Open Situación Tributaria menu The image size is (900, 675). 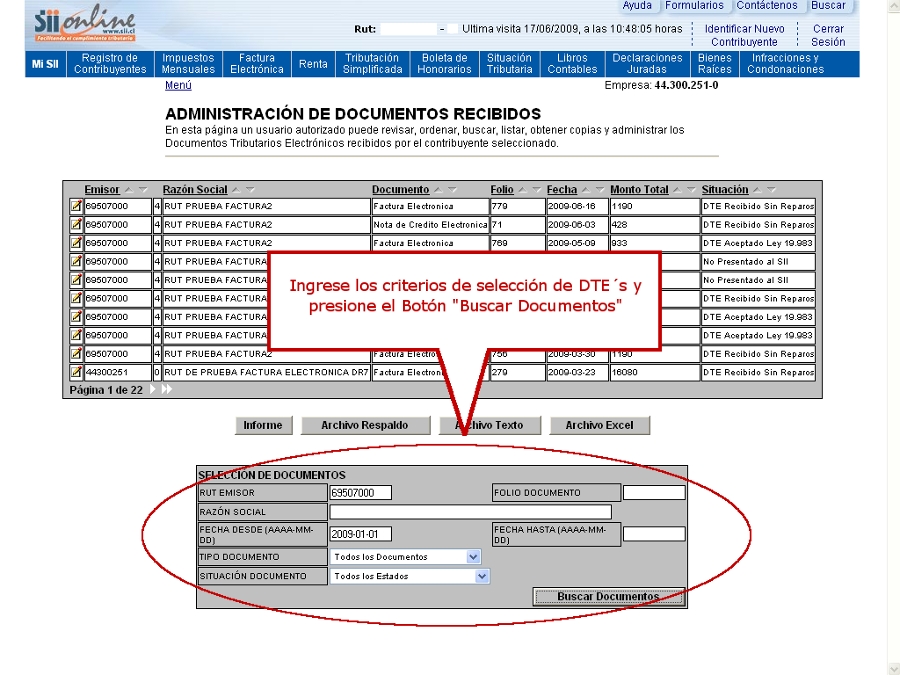[510, 64]
